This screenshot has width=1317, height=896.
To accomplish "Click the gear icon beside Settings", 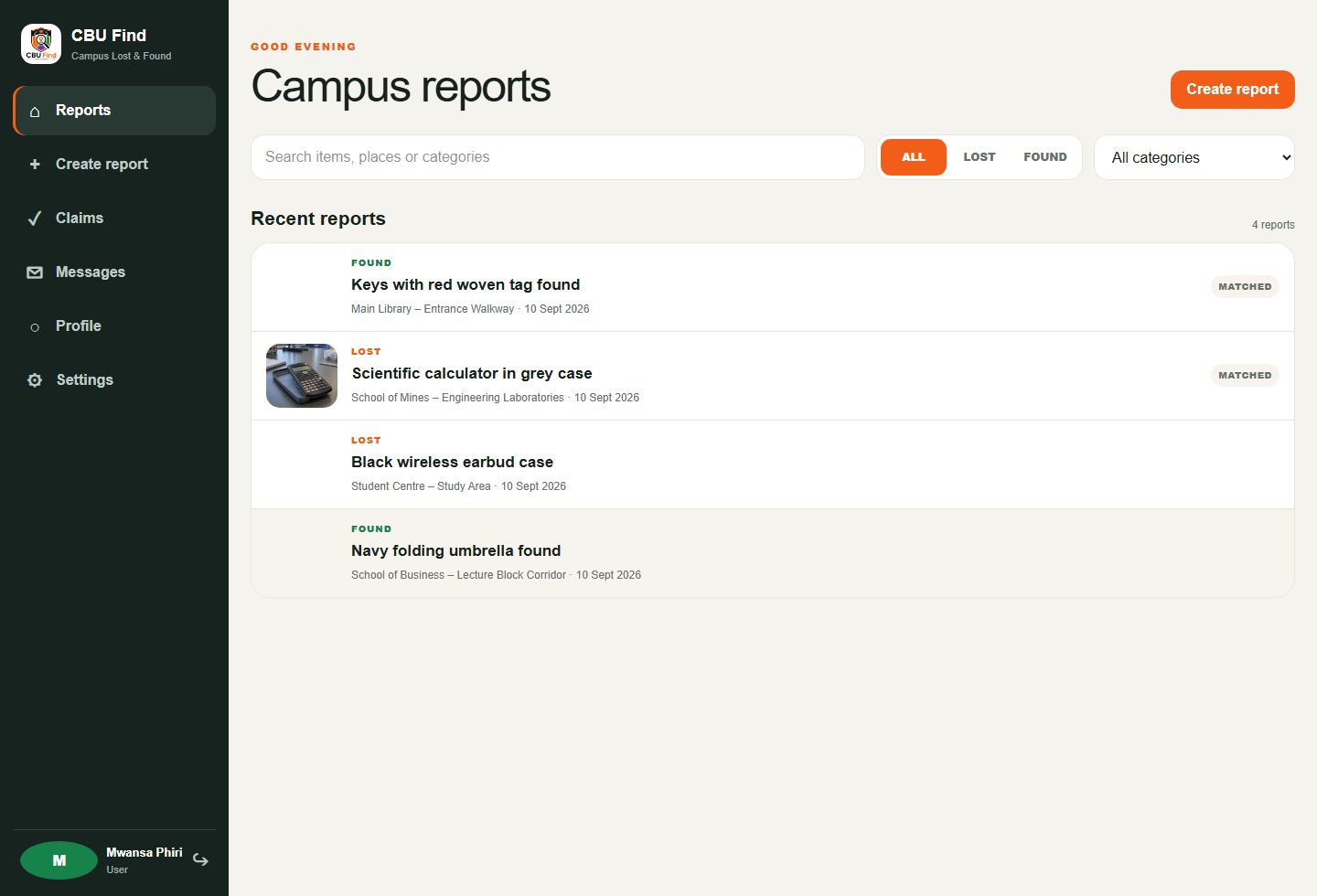I will coord(35,380).
